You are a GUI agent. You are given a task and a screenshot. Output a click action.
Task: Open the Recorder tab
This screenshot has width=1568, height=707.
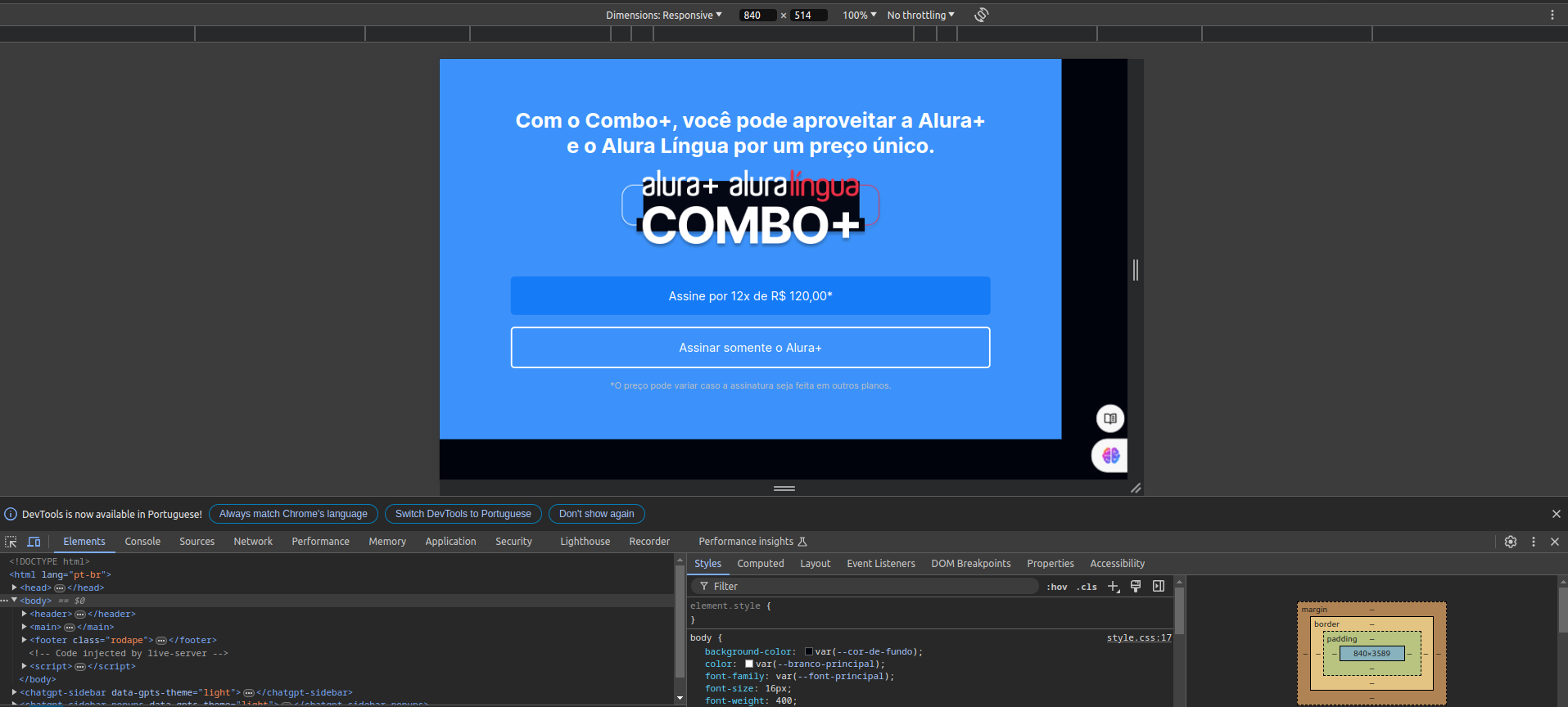point(649,542)
